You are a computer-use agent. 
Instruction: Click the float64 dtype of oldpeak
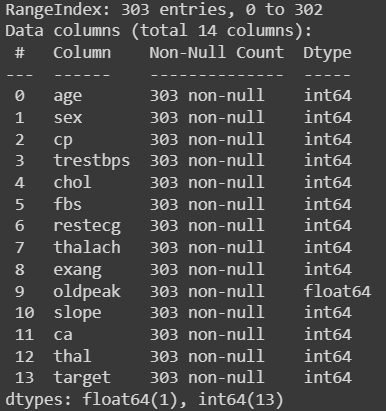pos(337,291)
